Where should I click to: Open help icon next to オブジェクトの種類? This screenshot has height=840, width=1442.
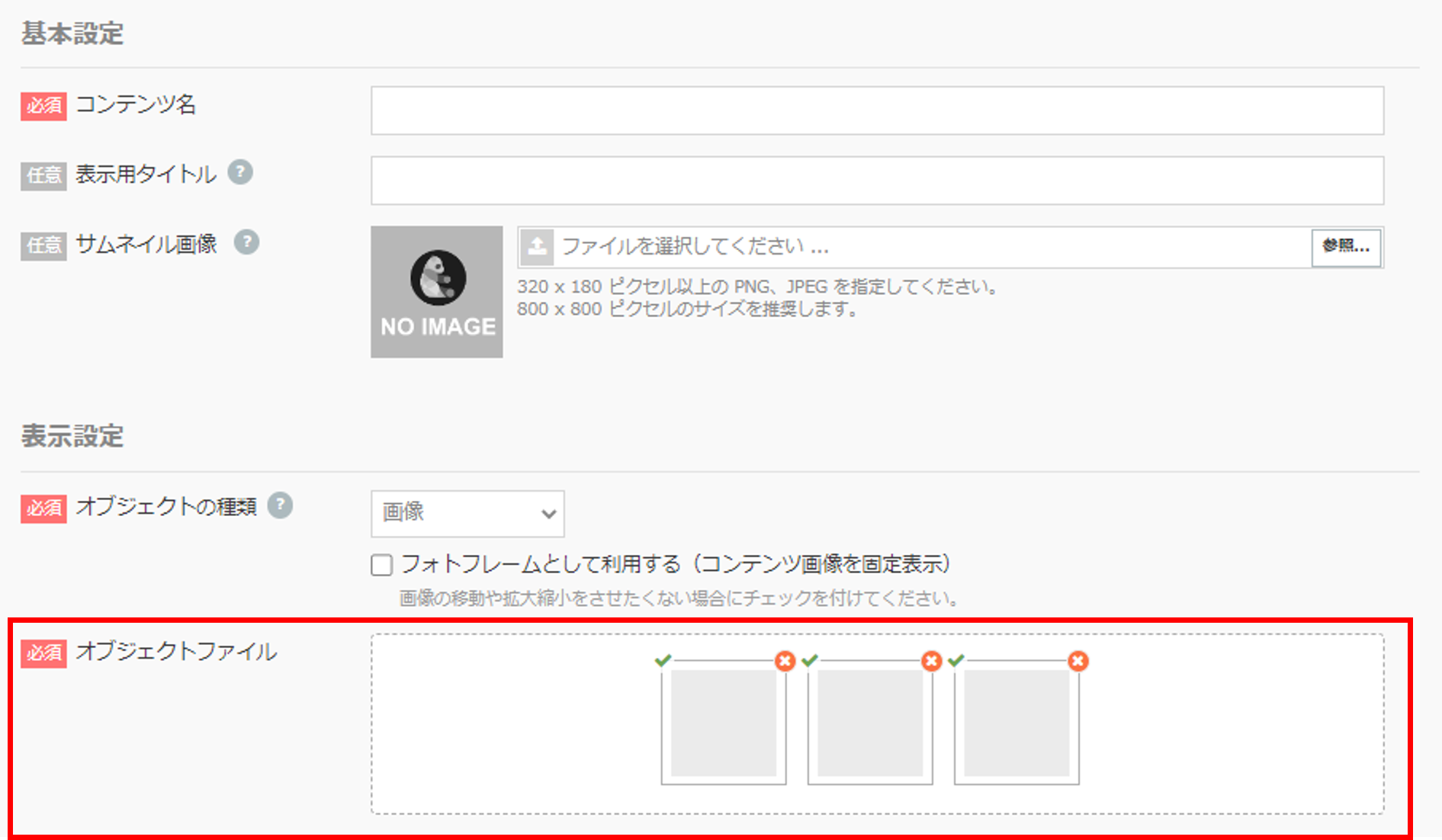click(x=280, y=505)
